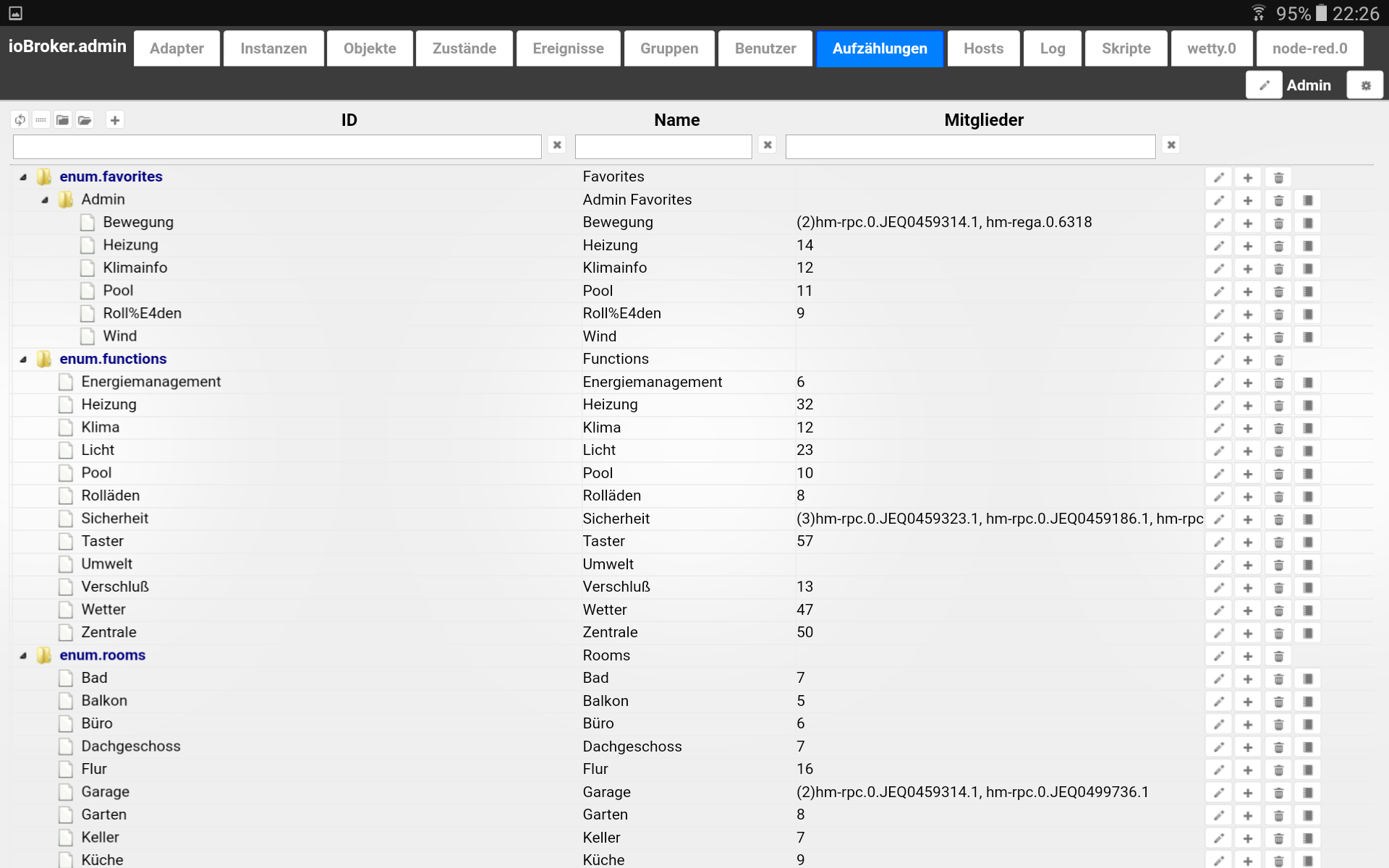This screenshot has height=868, width=1389.
Task: Clear the Name filter field
Action: pyautogui.click(x=768, y=145)
